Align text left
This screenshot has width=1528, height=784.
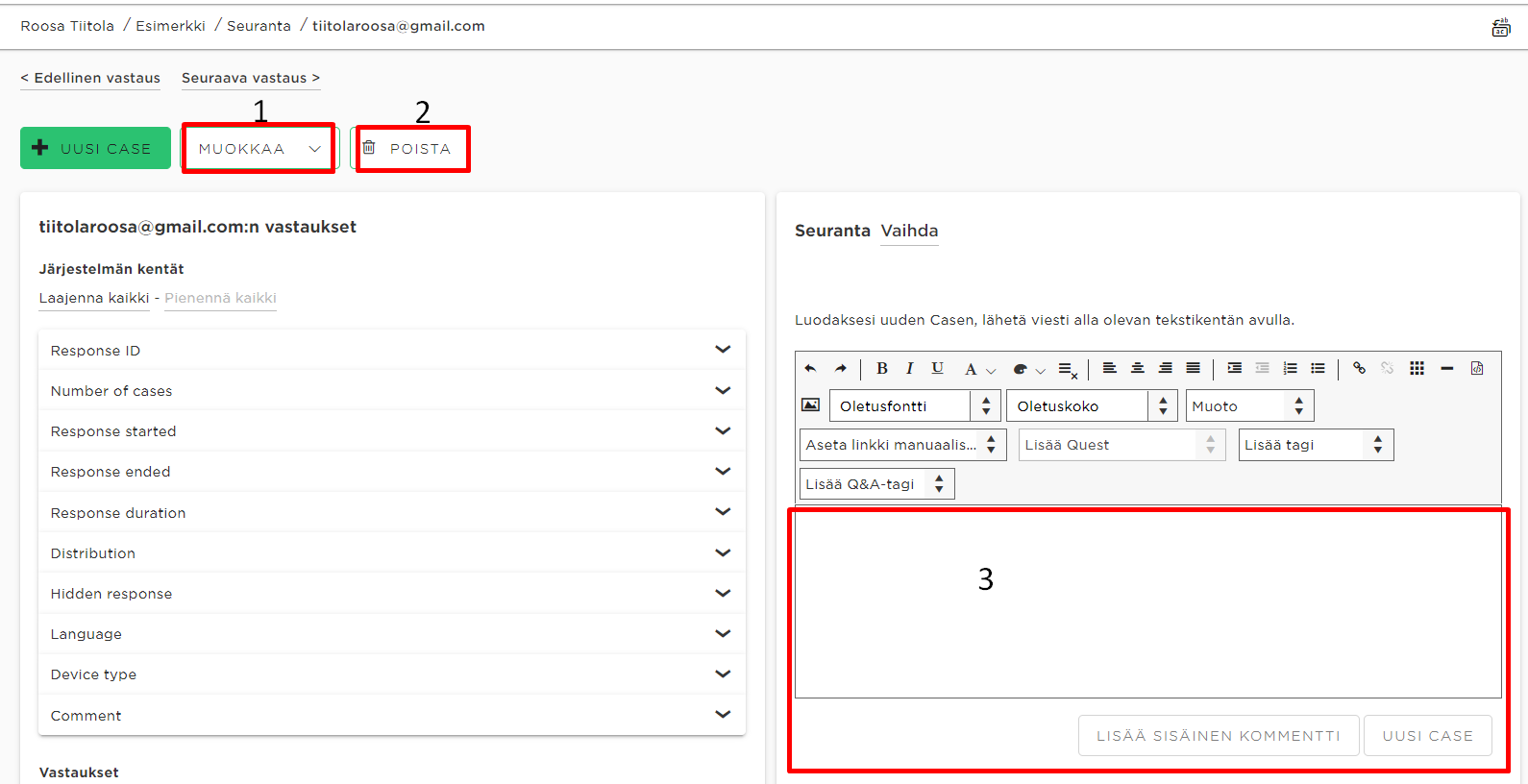[1109, 368]
